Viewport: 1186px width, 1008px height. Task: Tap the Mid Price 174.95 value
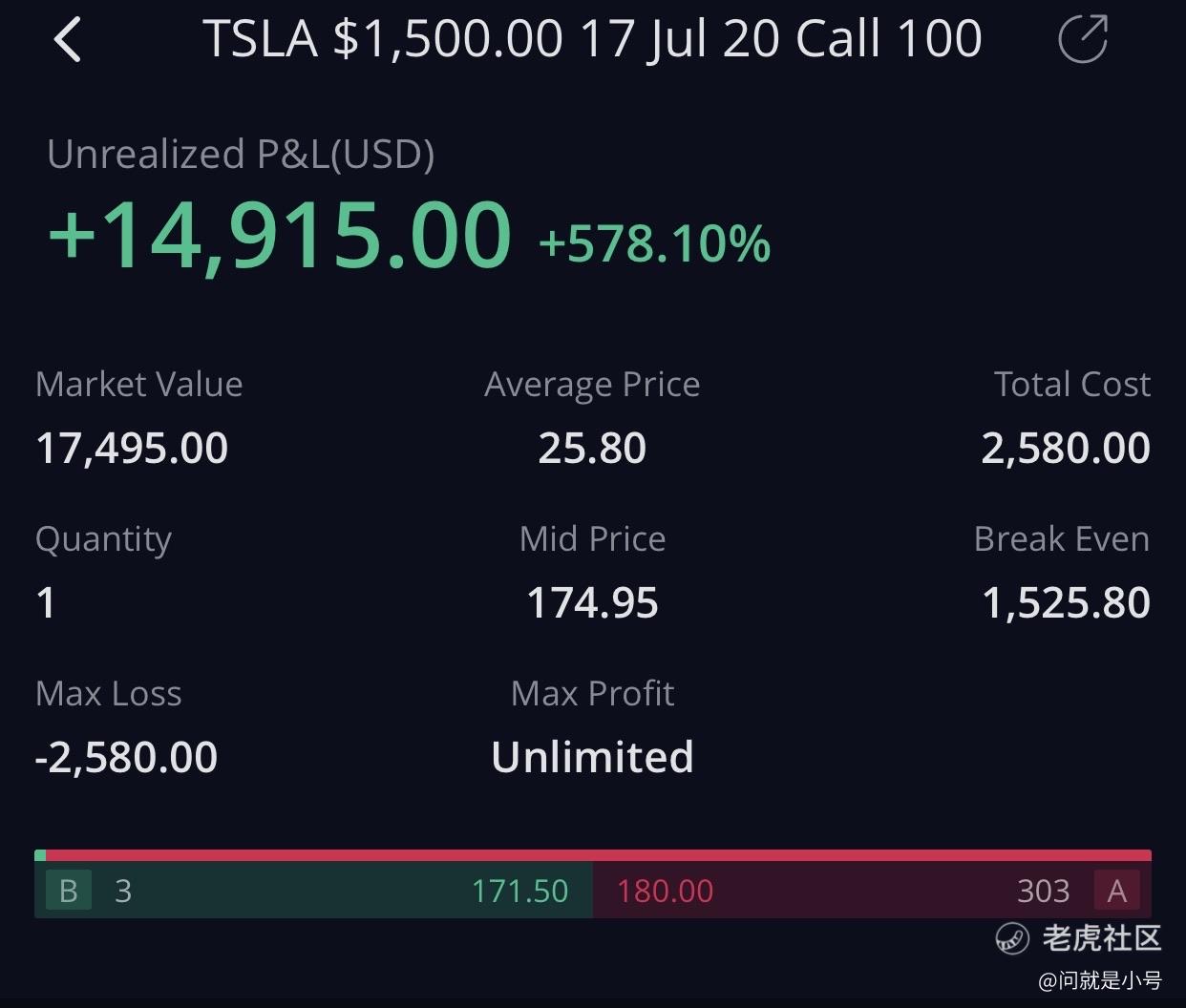coord(592,602)
